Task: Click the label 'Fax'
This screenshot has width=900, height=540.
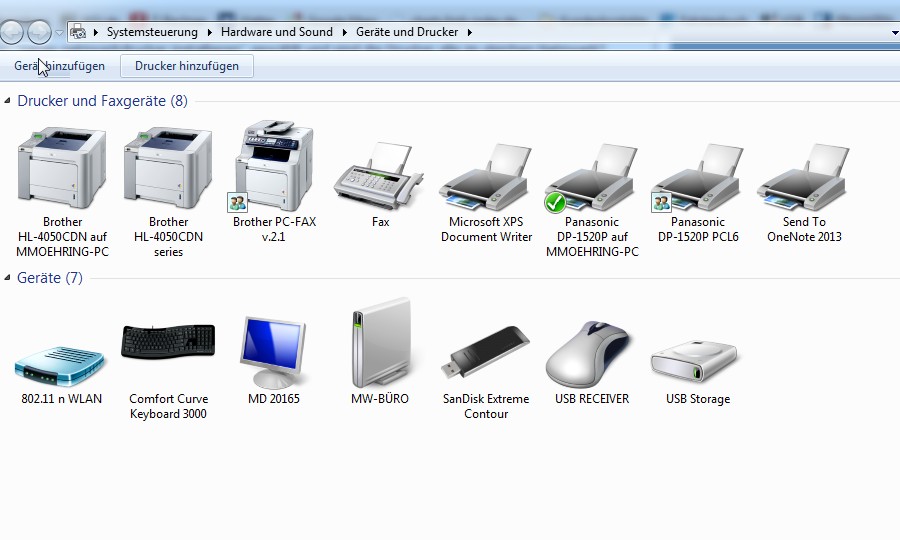Action: coord(381,222)
